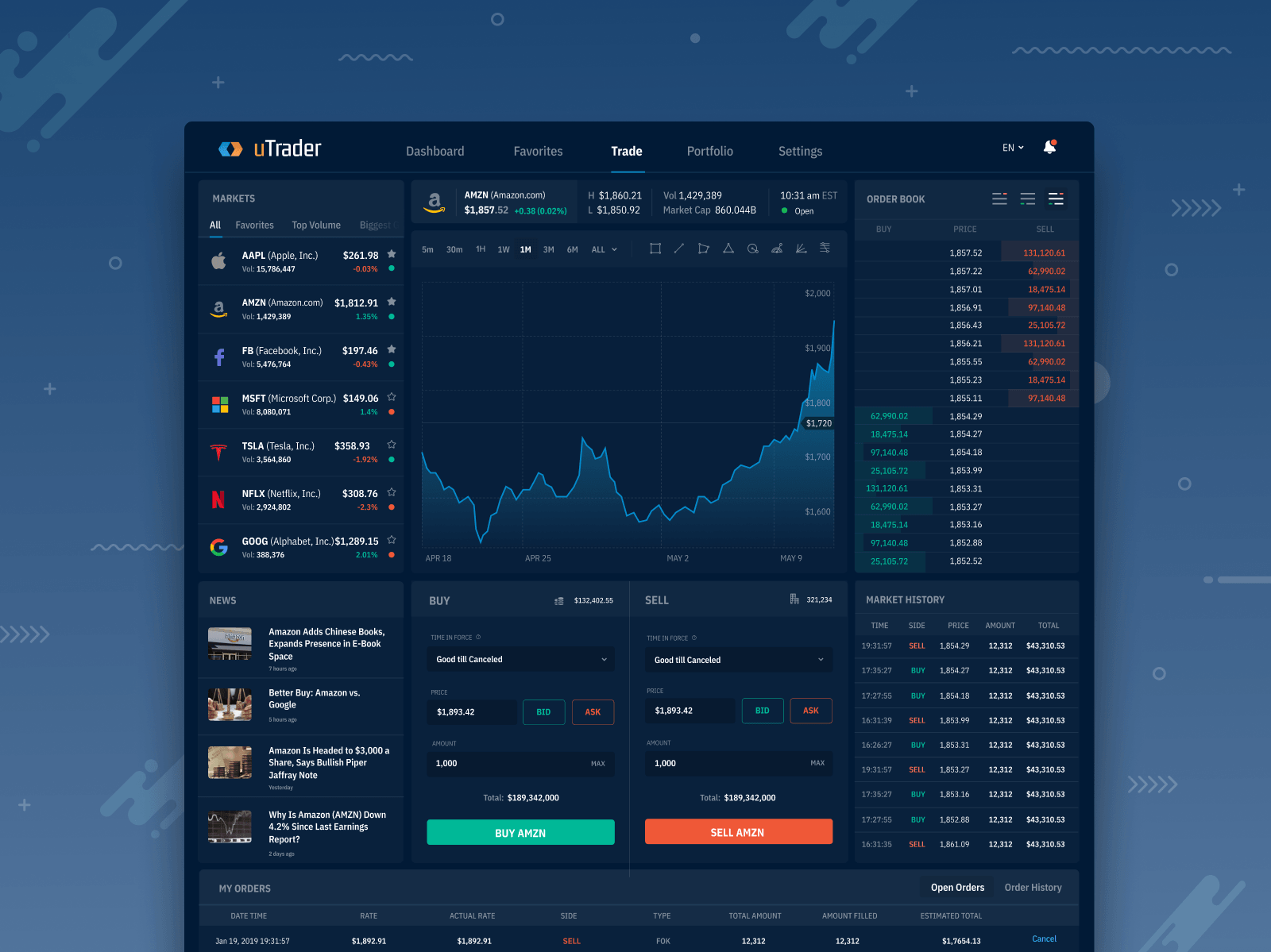This screenshot has height=952, width=1271.
Task: Click the balance icon in BUY panel
Action: 559,601
